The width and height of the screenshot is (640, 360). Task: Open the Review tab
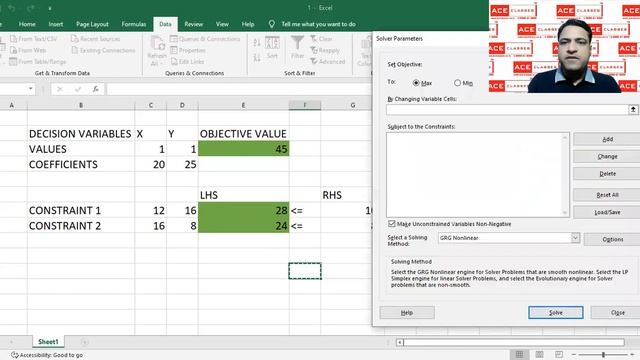pyautogui.click(x=193, y=24)
